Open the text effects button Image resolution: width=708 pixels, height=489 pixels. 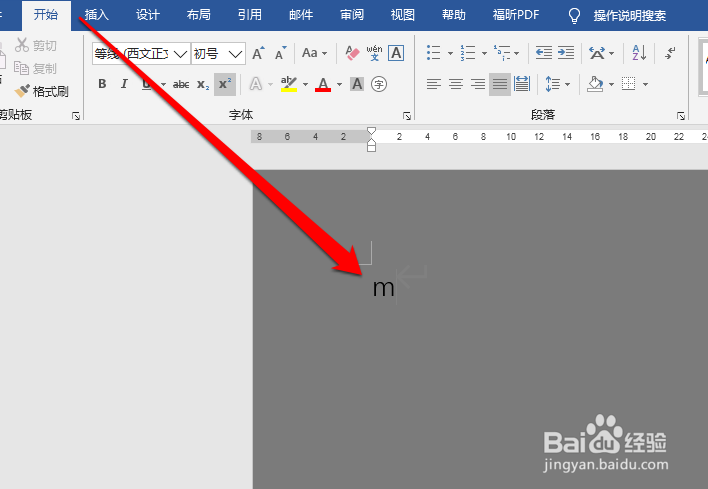point(256,84)
